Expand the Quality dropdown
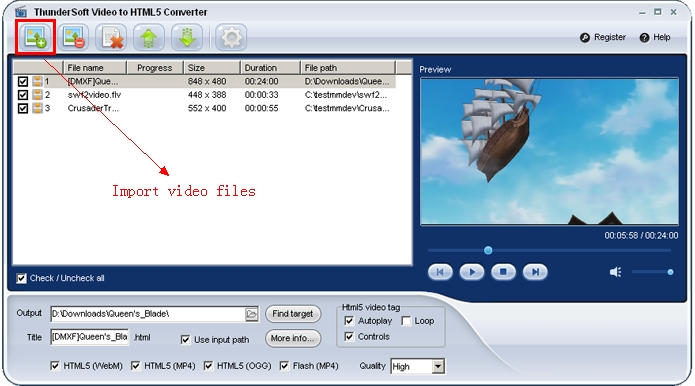This screenshot has width=695, height=386. pos(438,367)
